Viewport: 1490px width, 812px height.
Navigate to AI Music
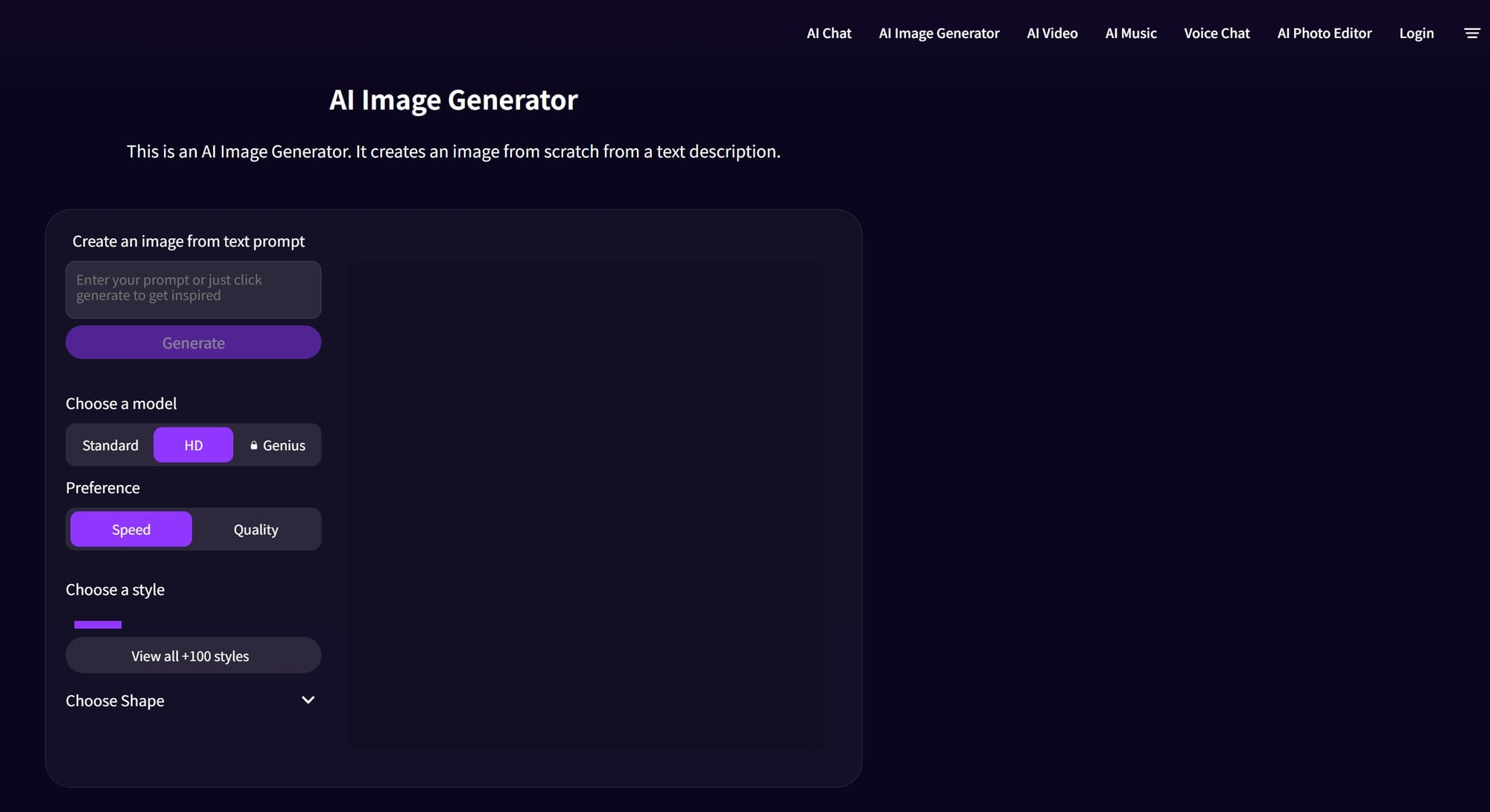click(1130, 34)
